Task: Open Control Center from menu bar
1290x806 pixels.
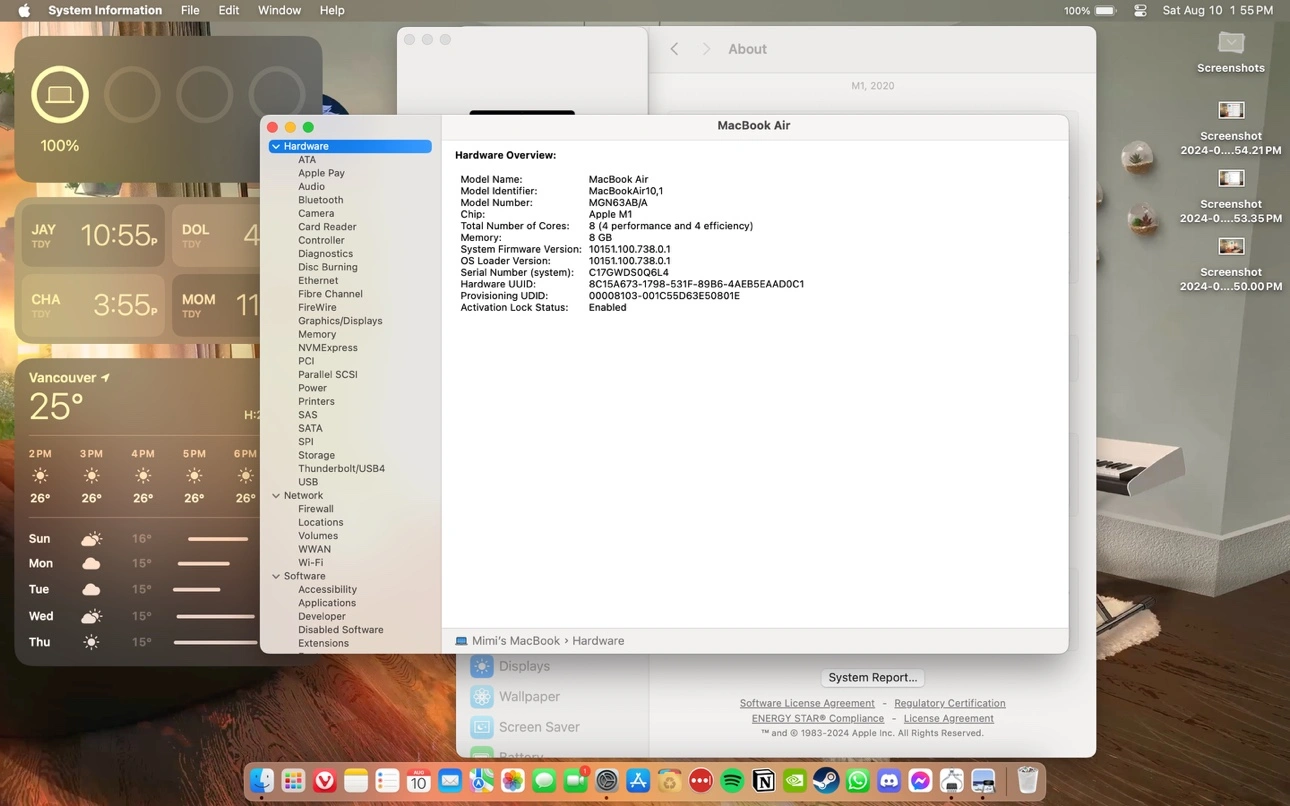Action: [1141, 11]
